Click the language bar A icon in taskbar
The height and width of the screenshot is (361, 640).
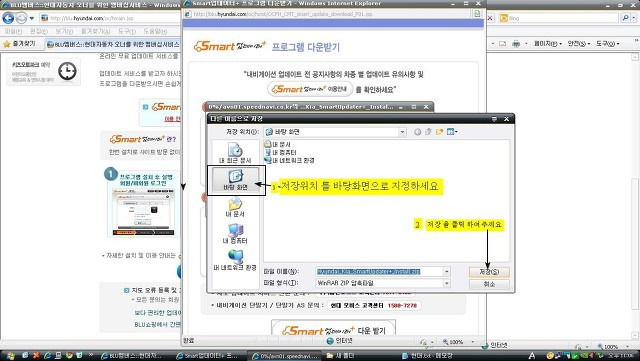click(x=532, y=356)
